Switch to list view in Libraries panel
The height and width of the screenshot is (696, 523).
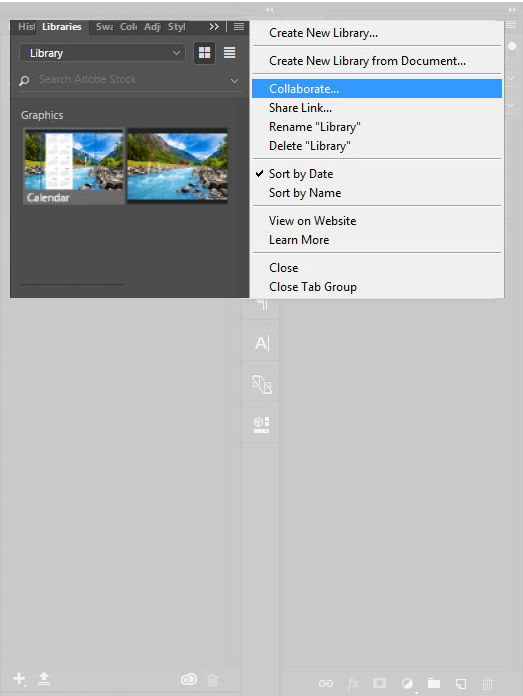(x=230, y=53)
